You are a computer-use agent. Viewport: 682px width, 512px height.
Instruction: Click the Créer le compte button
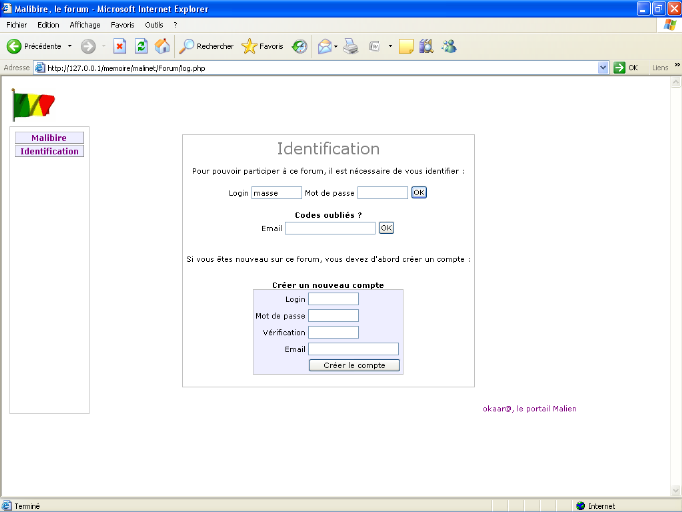pyautogui.click(x=354, y=365)
